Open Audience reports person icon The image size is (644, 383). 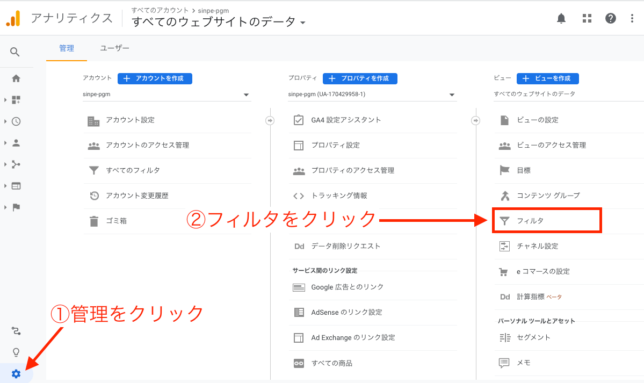pyautogui.click(x=16, y=143)
